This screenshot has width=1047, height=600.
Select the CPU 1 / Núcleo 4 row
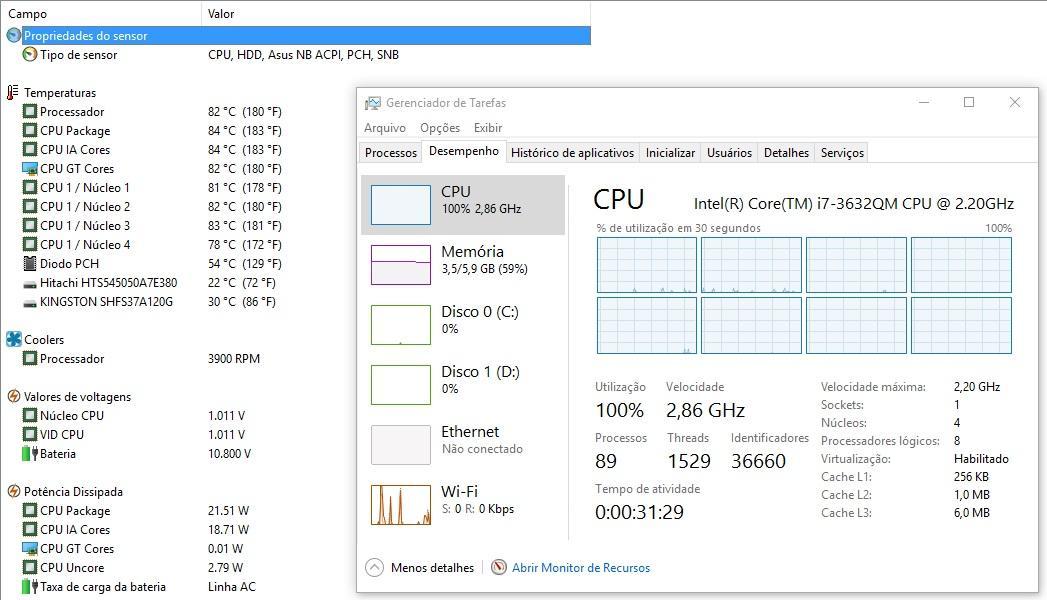[298, 244]
